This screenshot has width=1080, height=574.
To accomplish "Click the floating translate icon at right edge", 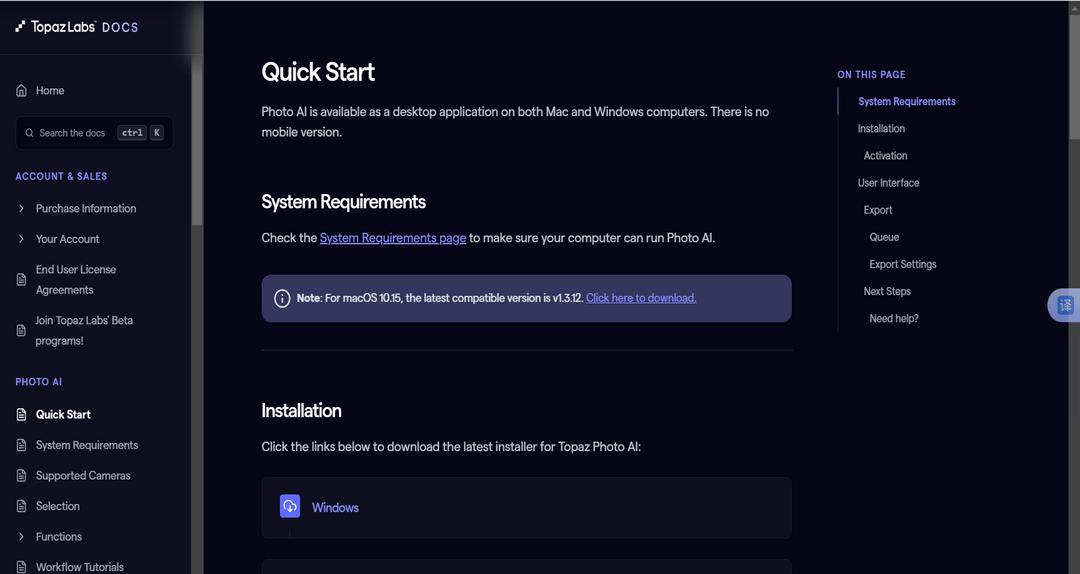I will point(1065,305).
